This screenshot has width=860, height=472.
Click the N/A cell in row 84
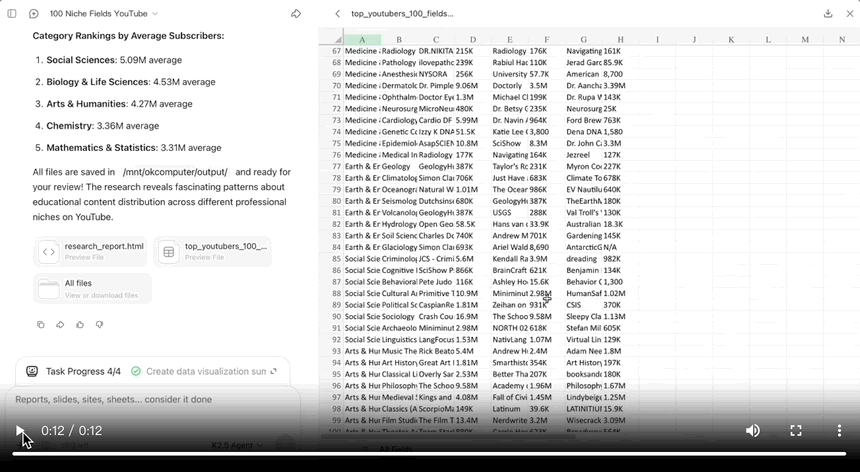[x=620, y=247]
